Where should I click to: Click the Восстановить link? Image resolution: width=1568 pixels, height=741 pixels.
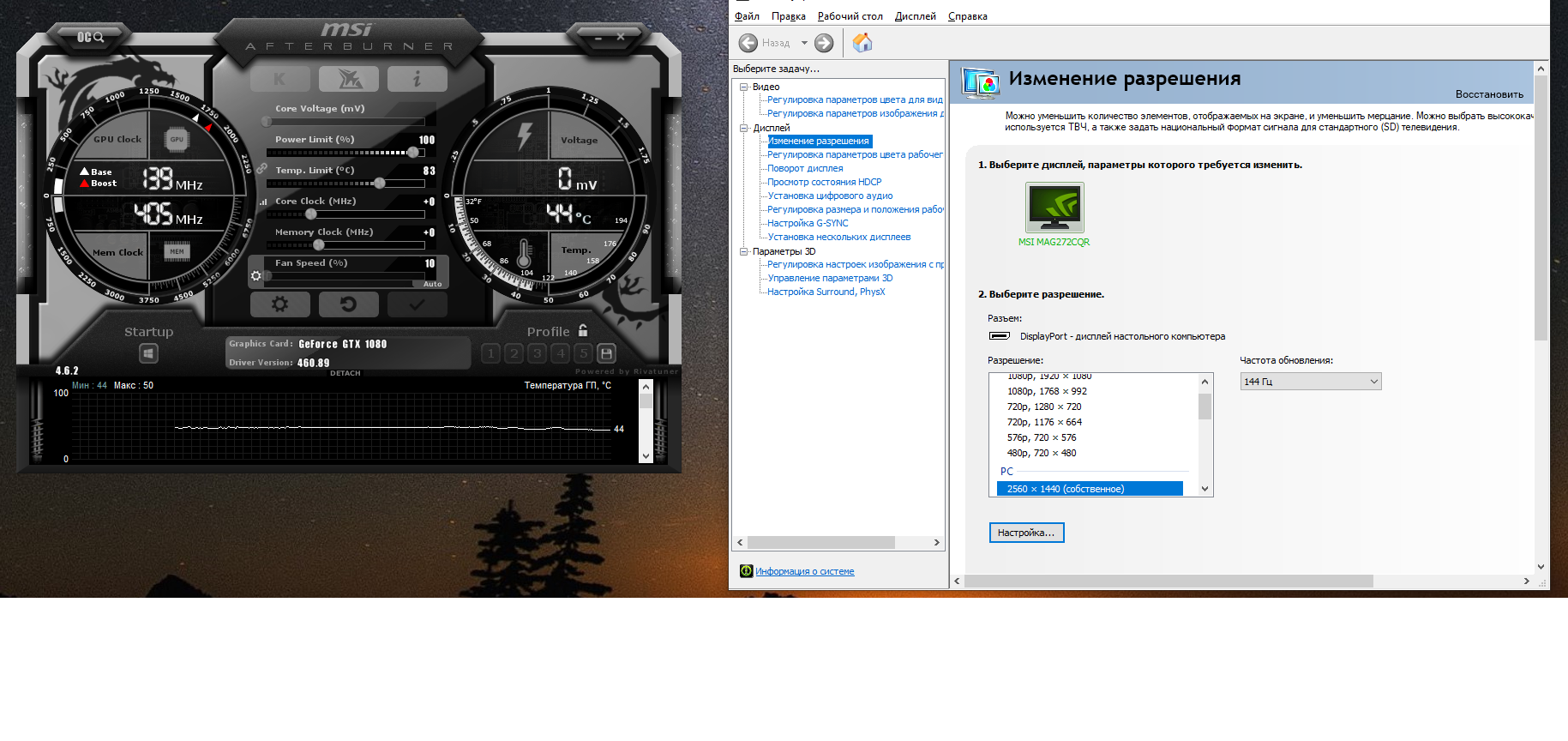(x=1489, y=94)
